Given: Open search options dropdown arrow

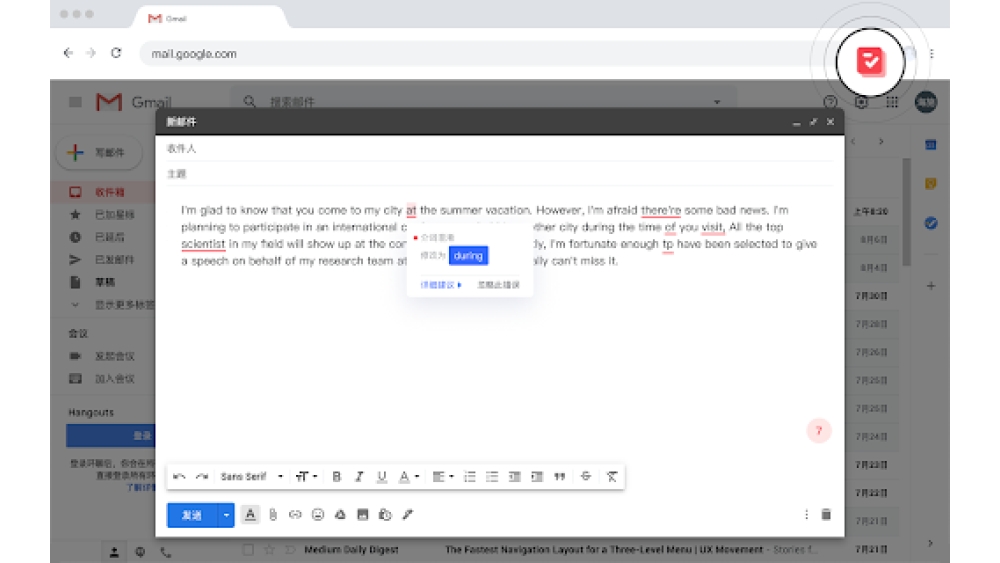Looking at the screenshot, I should point(717,102).
